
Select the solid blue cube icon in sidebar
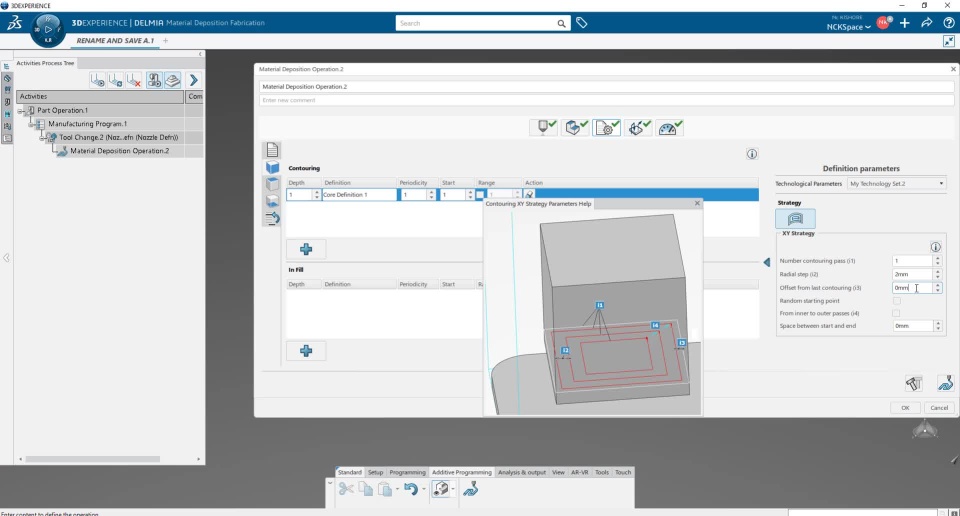272,167
